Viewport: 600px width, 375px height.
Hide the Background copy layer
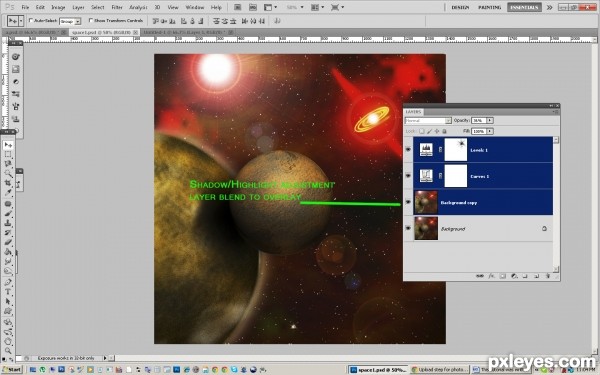click(x=408, y=202)
